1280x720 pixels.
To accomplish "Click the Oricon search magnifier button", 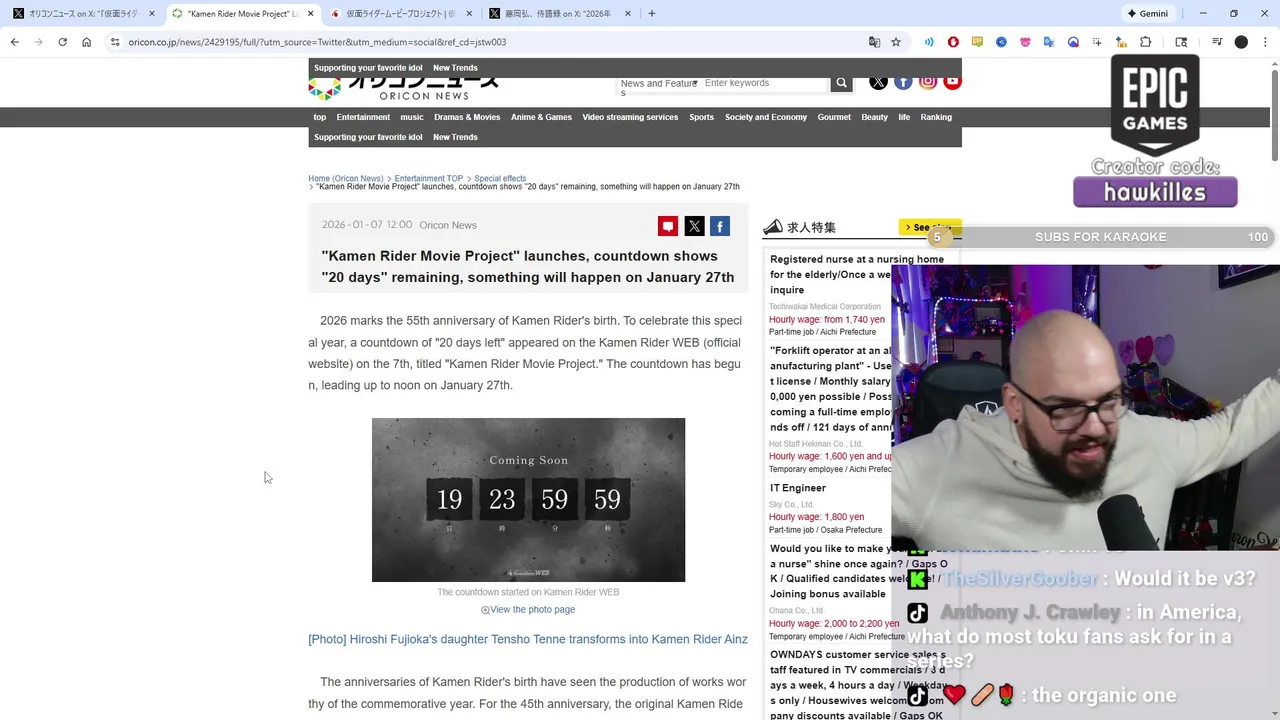I will 841,83.
